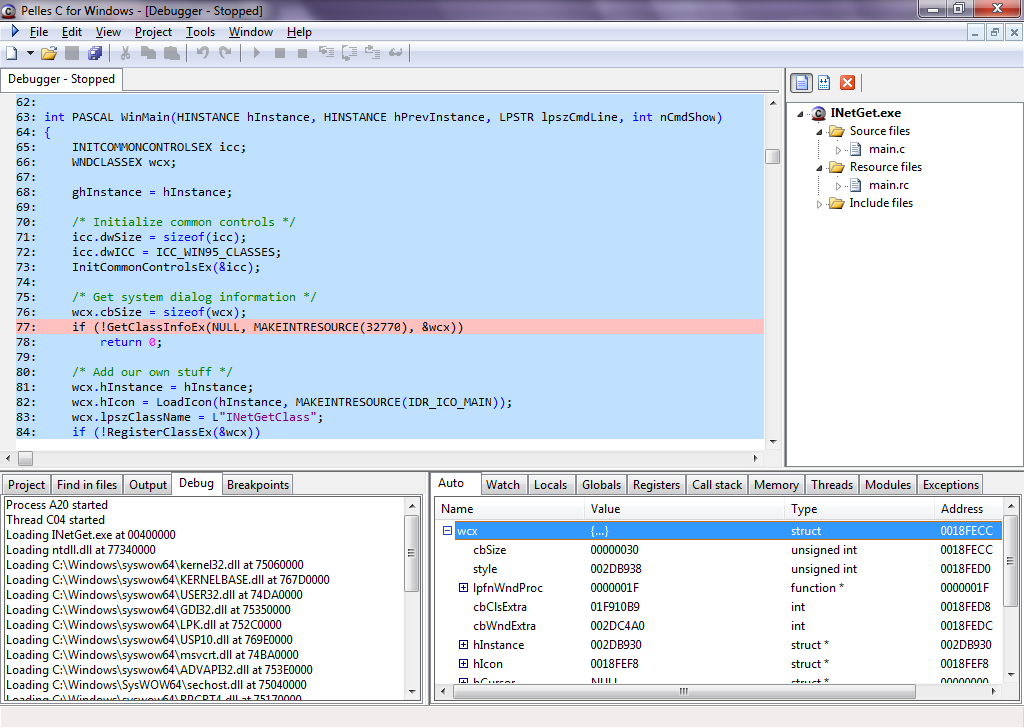
Task: Select main.rc in the project tree
Action: pyautogui.click(x=889, y=184)
